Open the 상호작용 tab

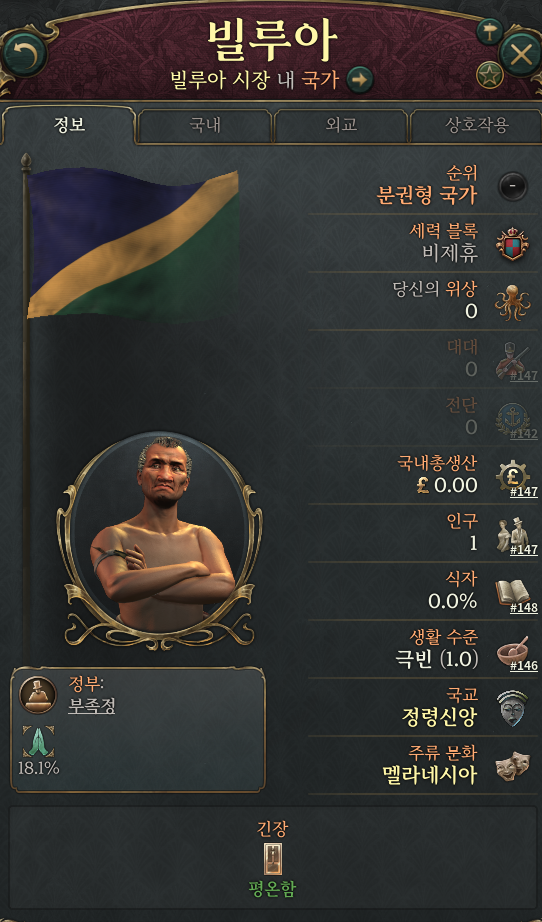coord(475,125)
